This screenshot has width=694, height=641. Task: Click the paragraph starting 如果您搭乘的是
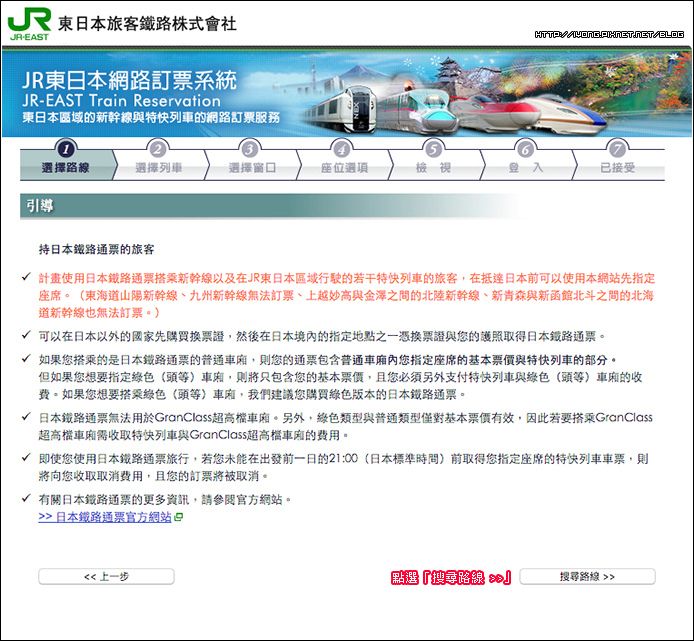coord(341,377)
